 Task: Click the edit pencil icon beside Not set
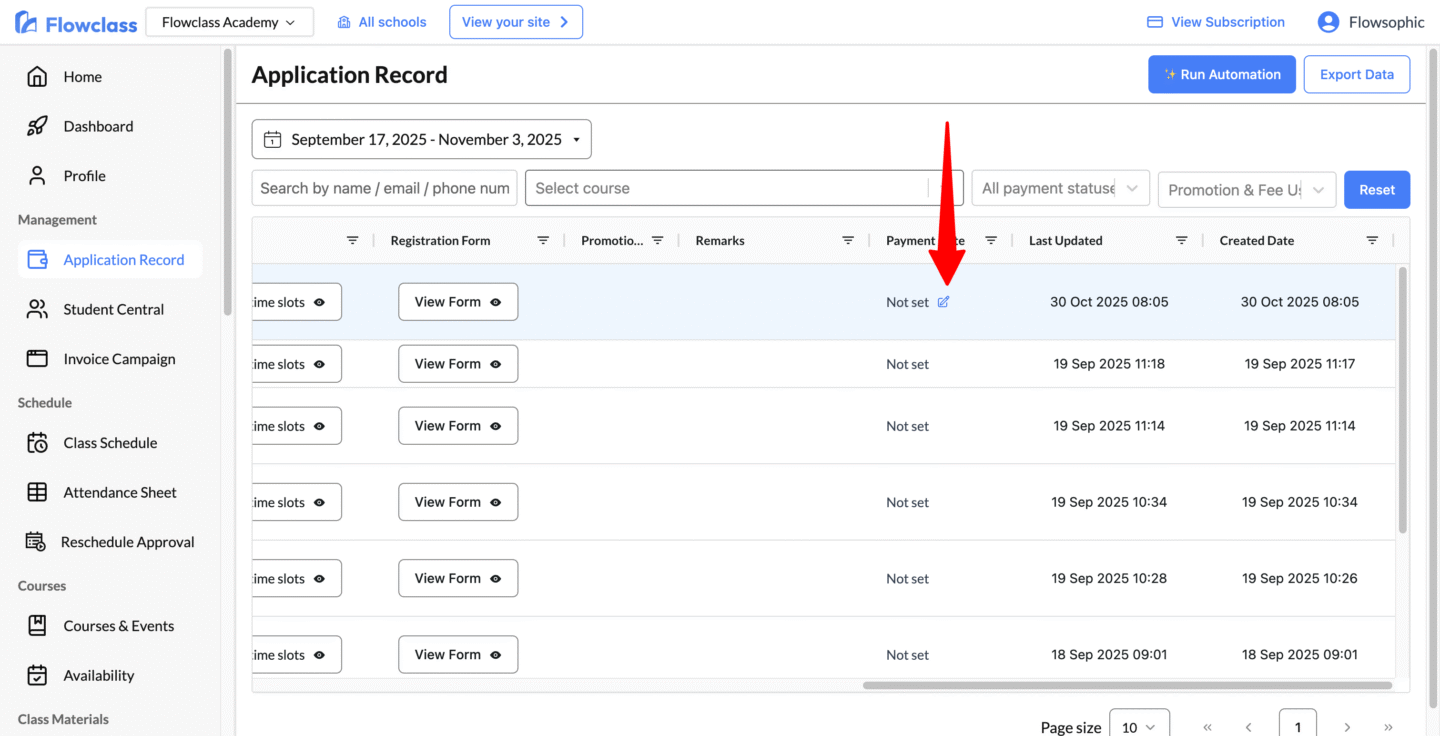(x=943, y=302)
